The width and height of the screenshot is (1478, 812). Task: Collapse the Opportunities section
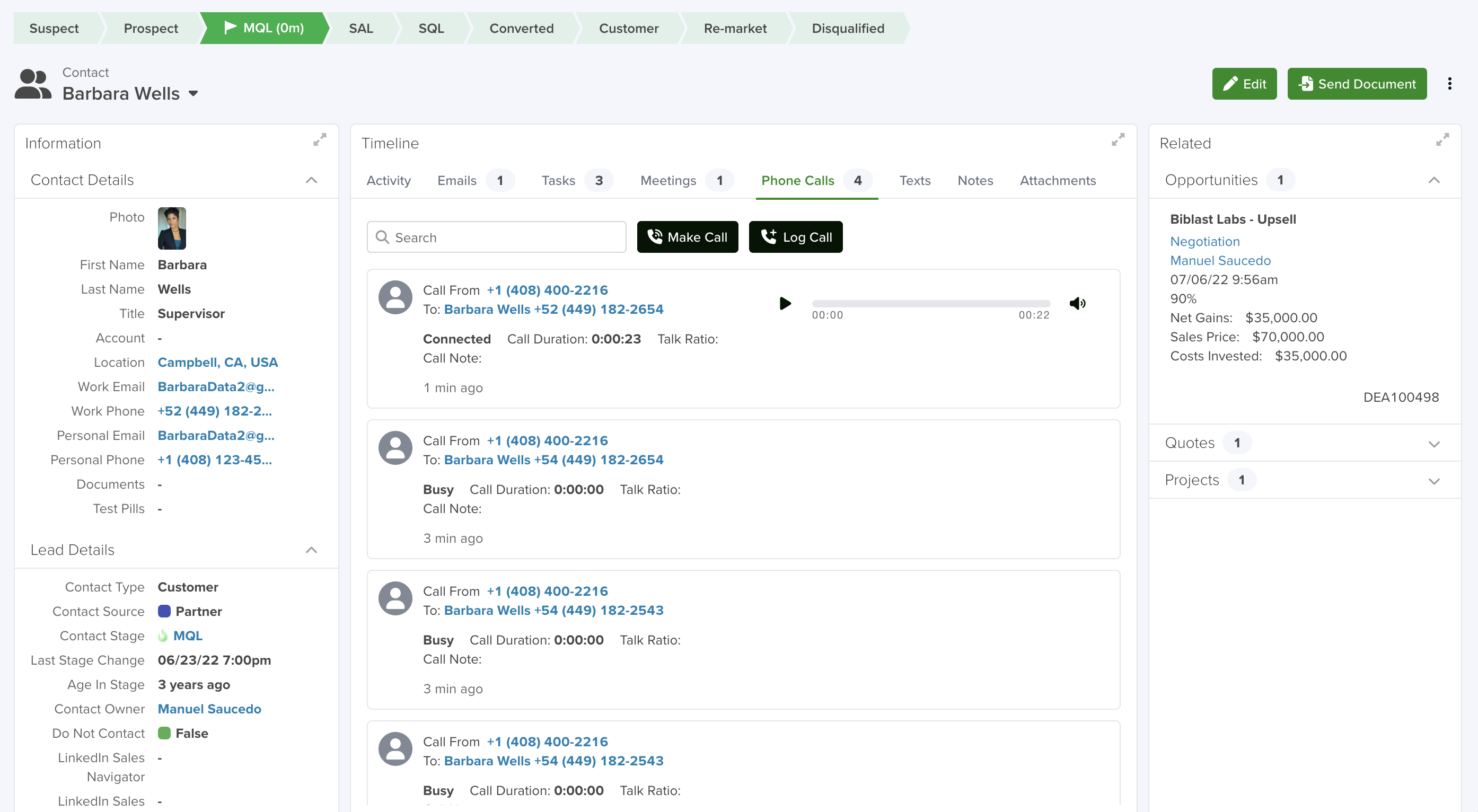[x=1434, y=180]
